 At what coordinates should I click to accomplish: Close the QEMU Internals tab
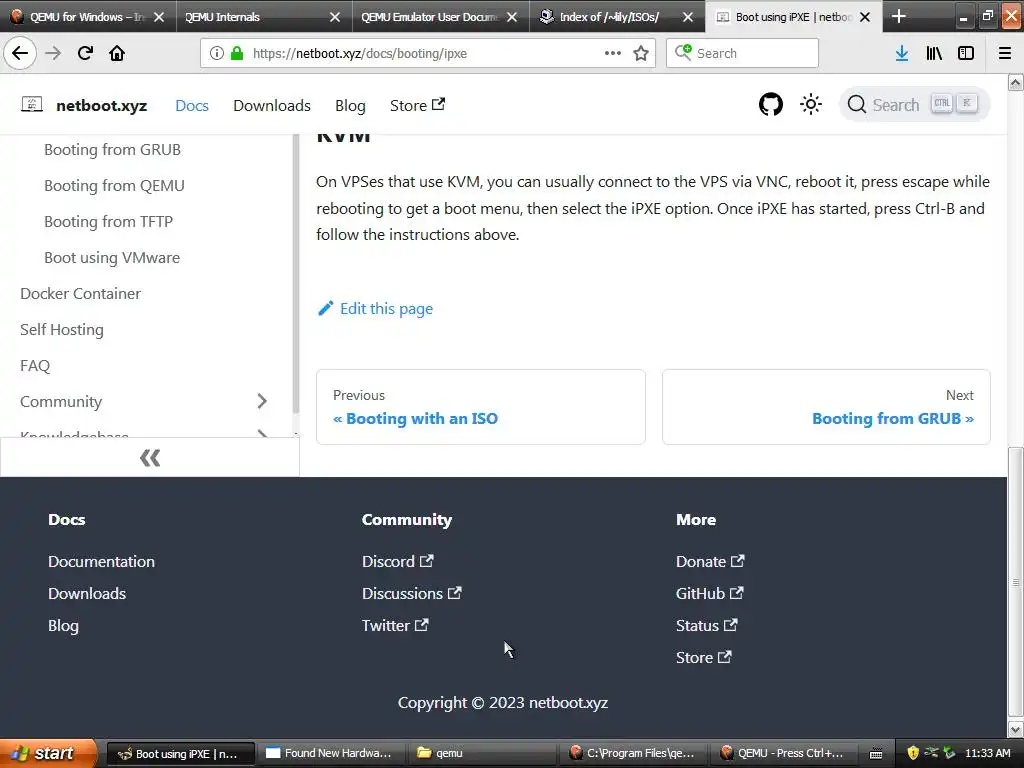click(x=334, y=17)
